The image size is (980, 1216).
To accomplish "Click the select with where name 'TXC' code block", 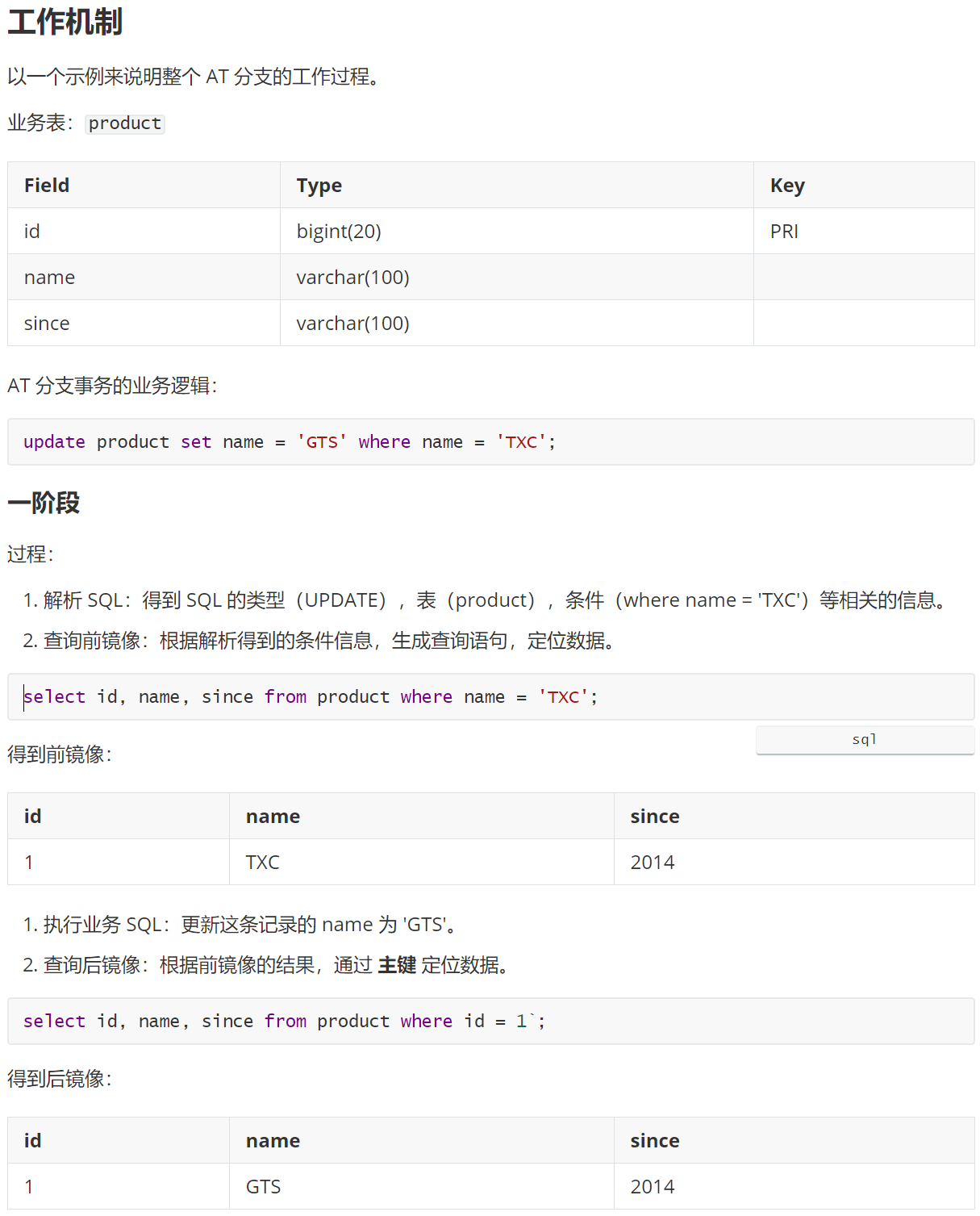I will click(x=310, y=696).
